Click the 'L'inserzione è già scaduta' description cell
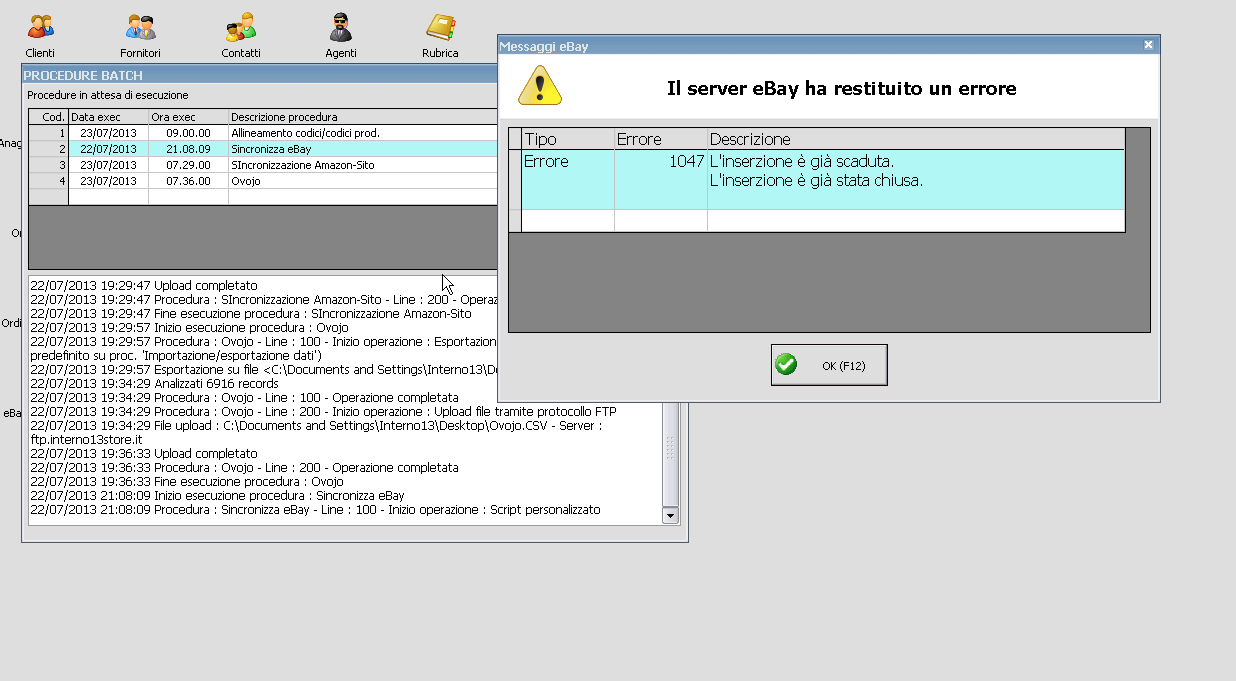 (916, 179)
